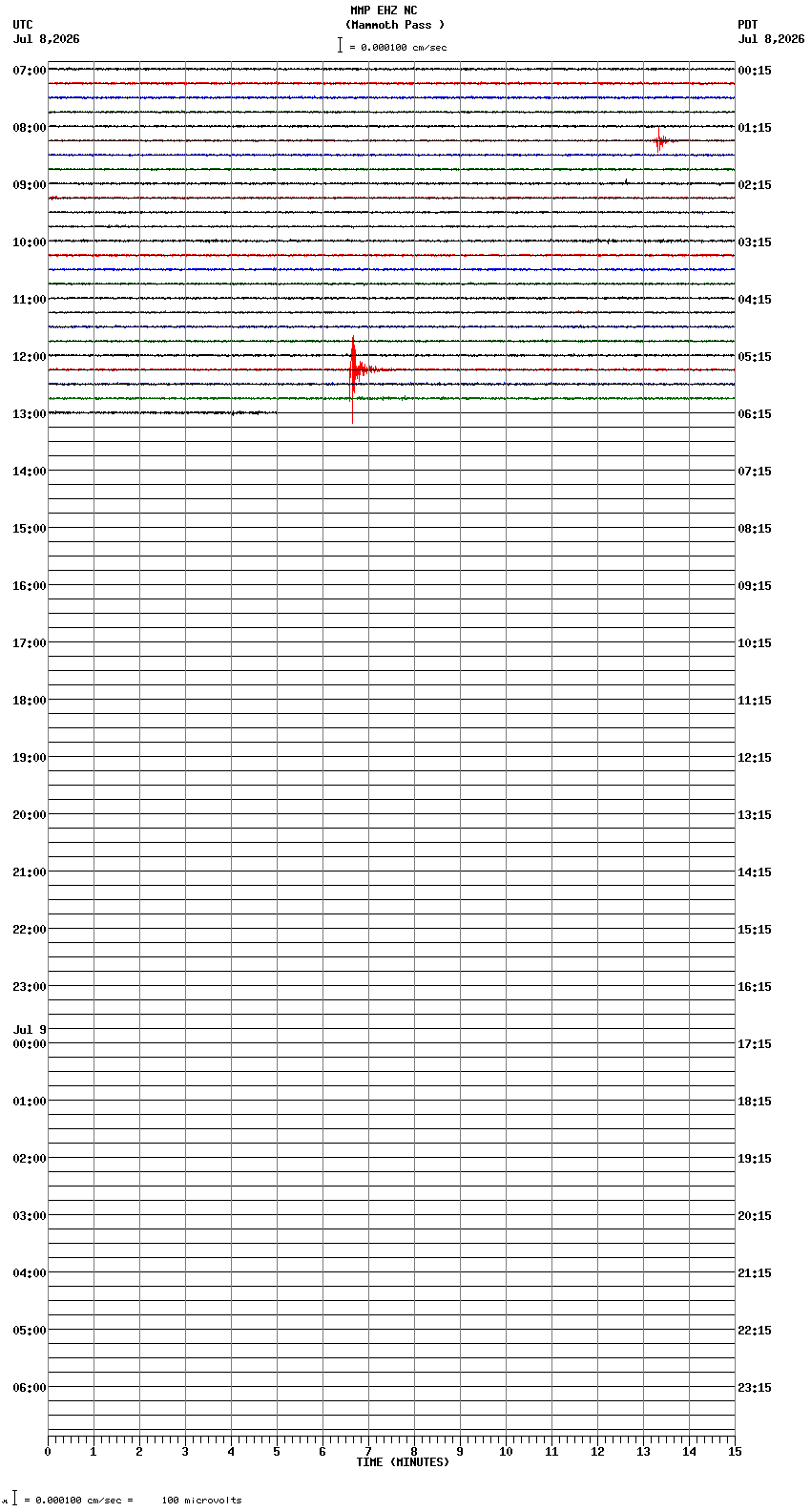This screenshot has height=1512, width=811.
Task: Click the 20:15 PDT time label
Action: tap(755, 1216)
